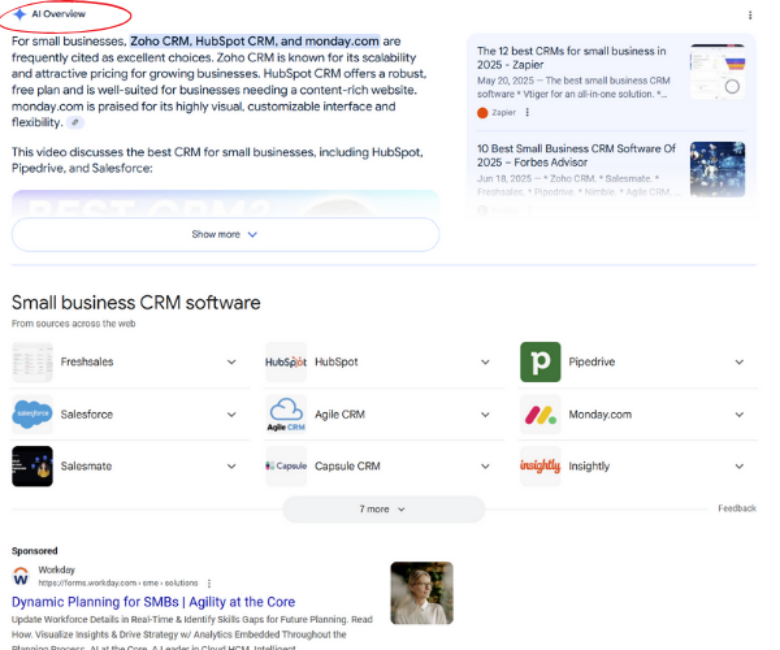
Task: Click the Feedback link
Action: tap(737, 508)
